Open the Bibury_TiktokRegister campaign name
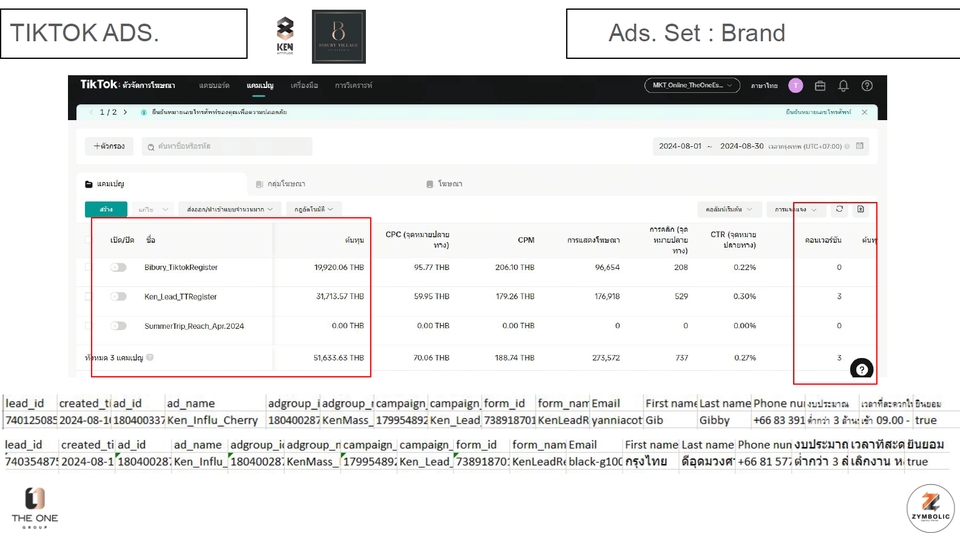The width and height of the screenshot is (960, 537). point(181,268)
